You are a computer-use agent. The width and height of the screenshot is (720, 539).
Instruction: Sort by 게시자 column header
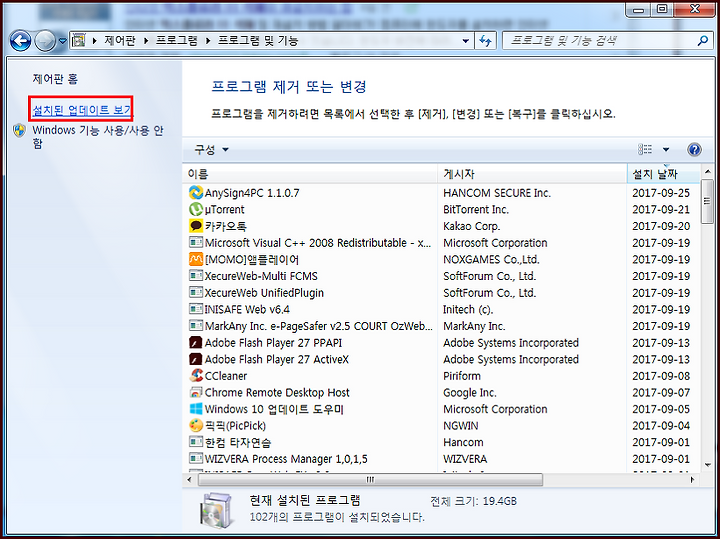(x=532, y=174)
